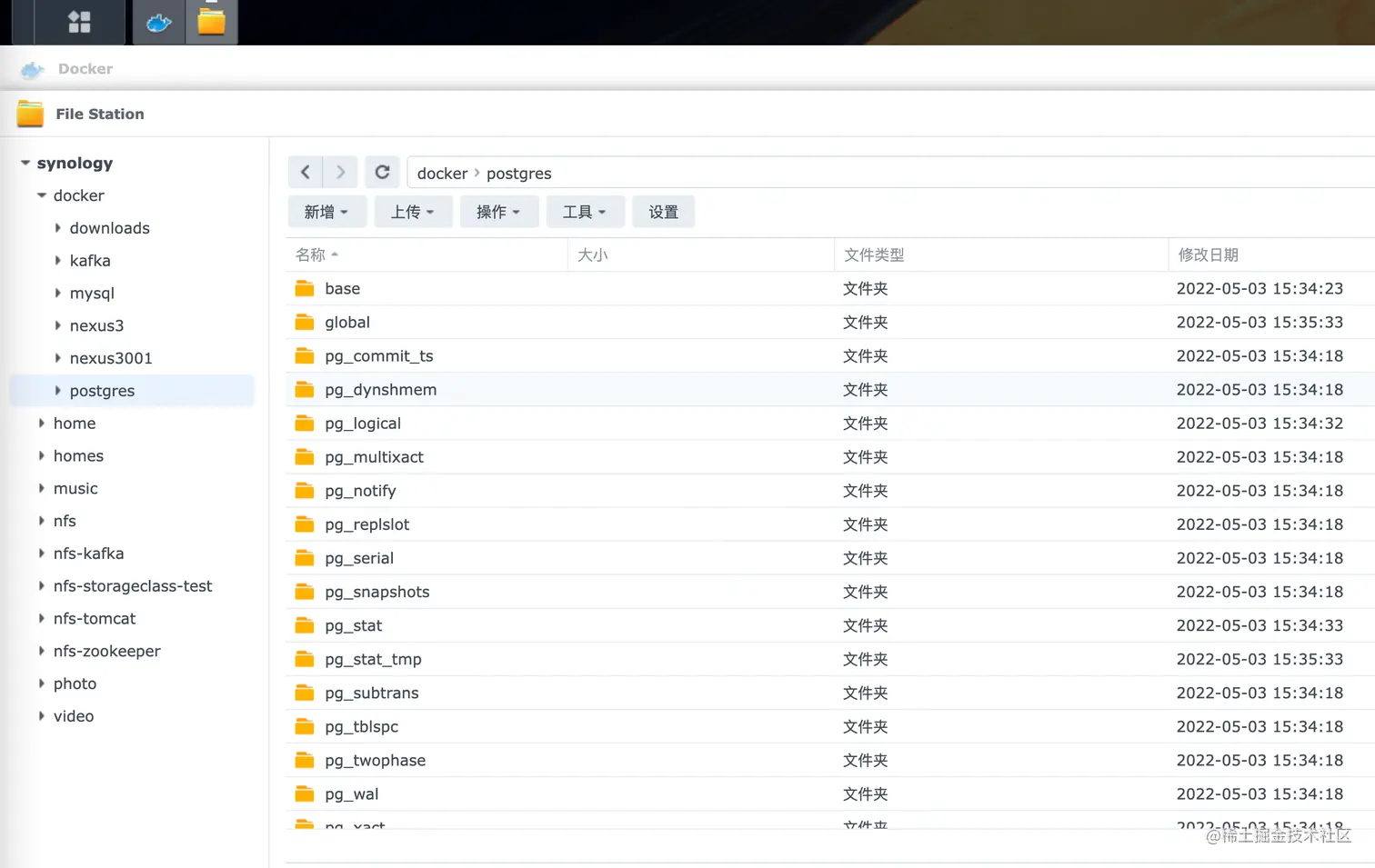Click the Docker whale icon in title

(33, 69)
